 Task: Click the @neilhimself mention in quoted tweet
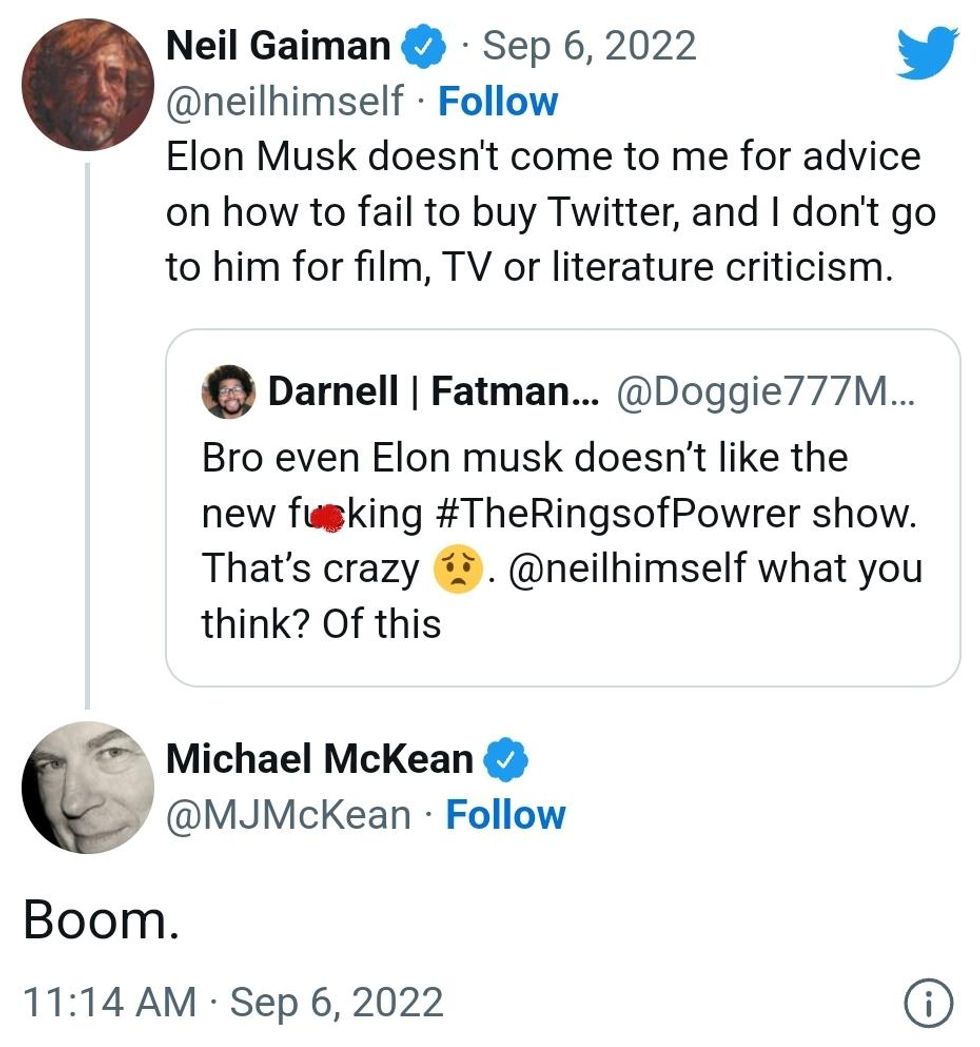pos(629,569)
